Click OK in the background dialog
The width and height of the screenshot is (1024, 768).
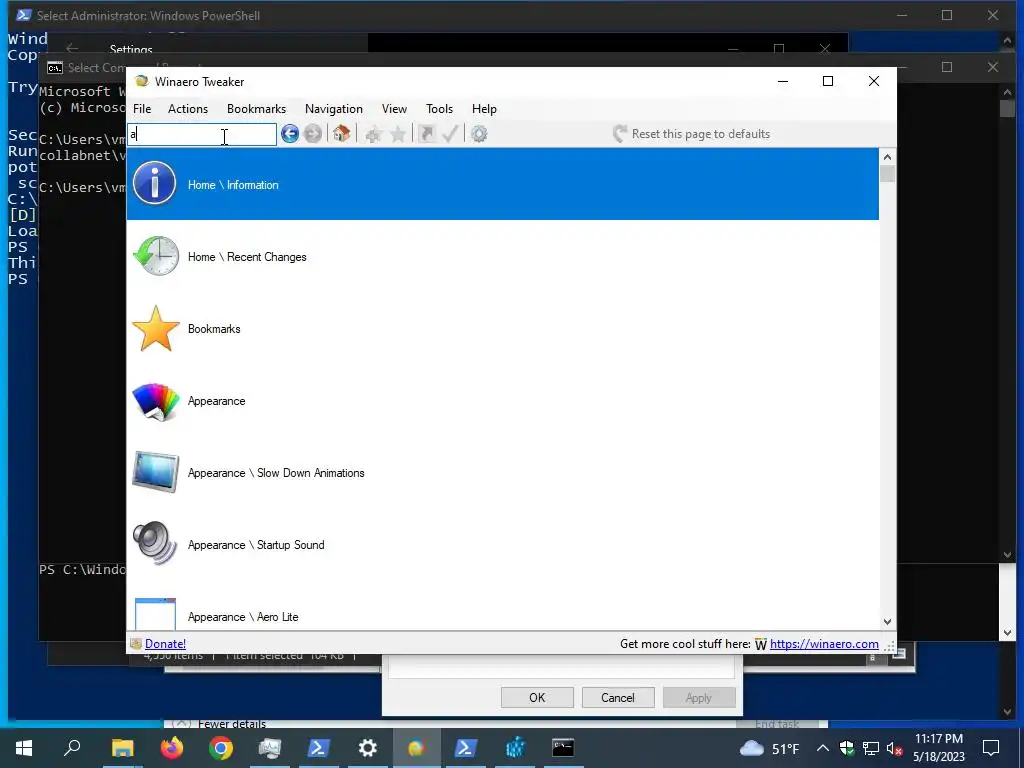pos(537,697)
